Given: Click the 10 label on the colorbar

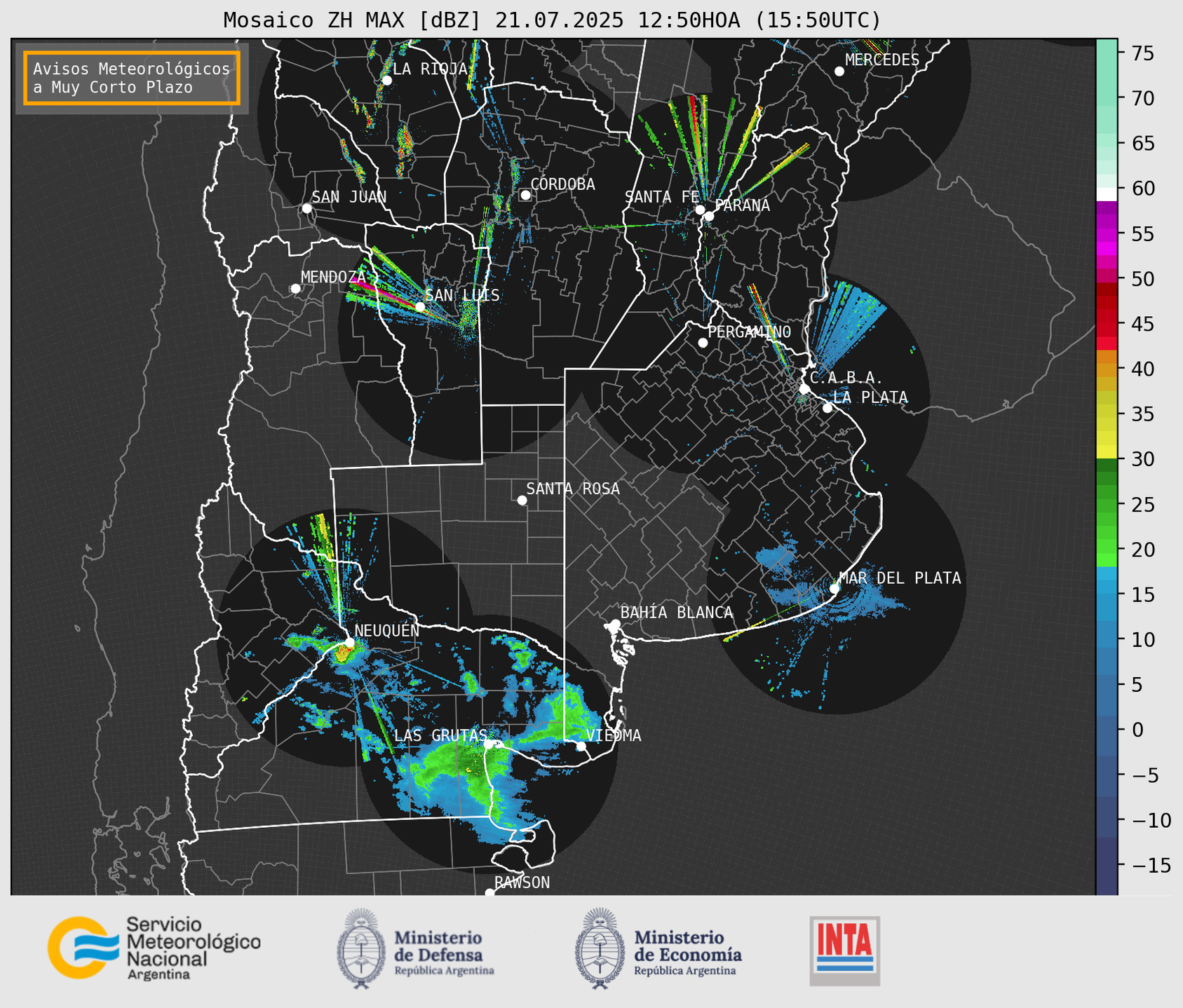Looking at the screenshot, I should click(x=1142, y=639).
